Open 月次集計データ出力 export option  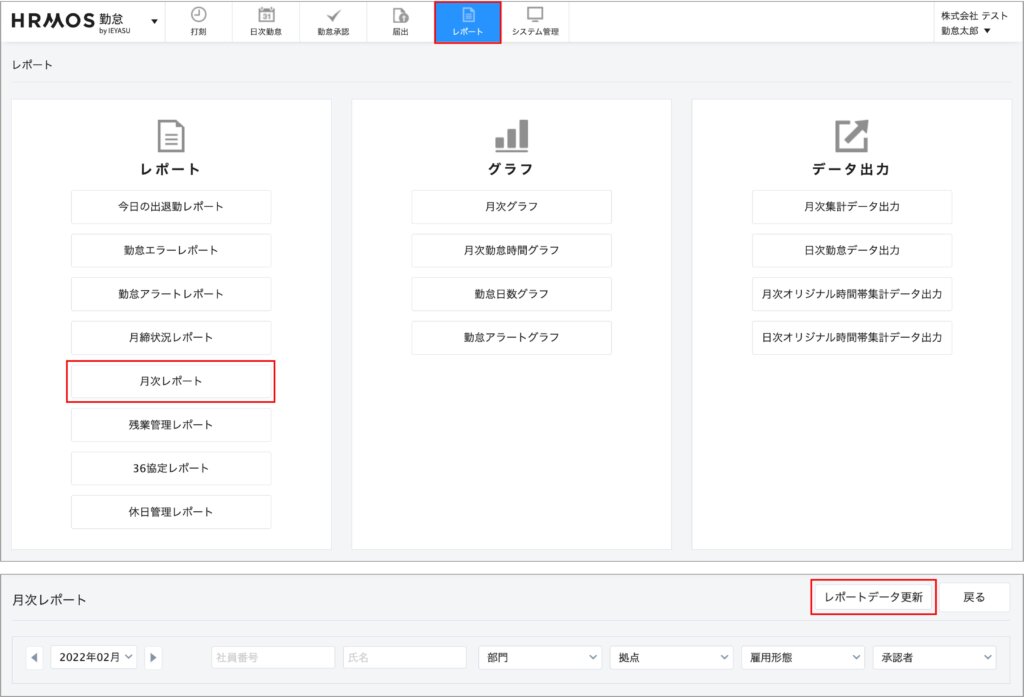(x=851, y=207)
